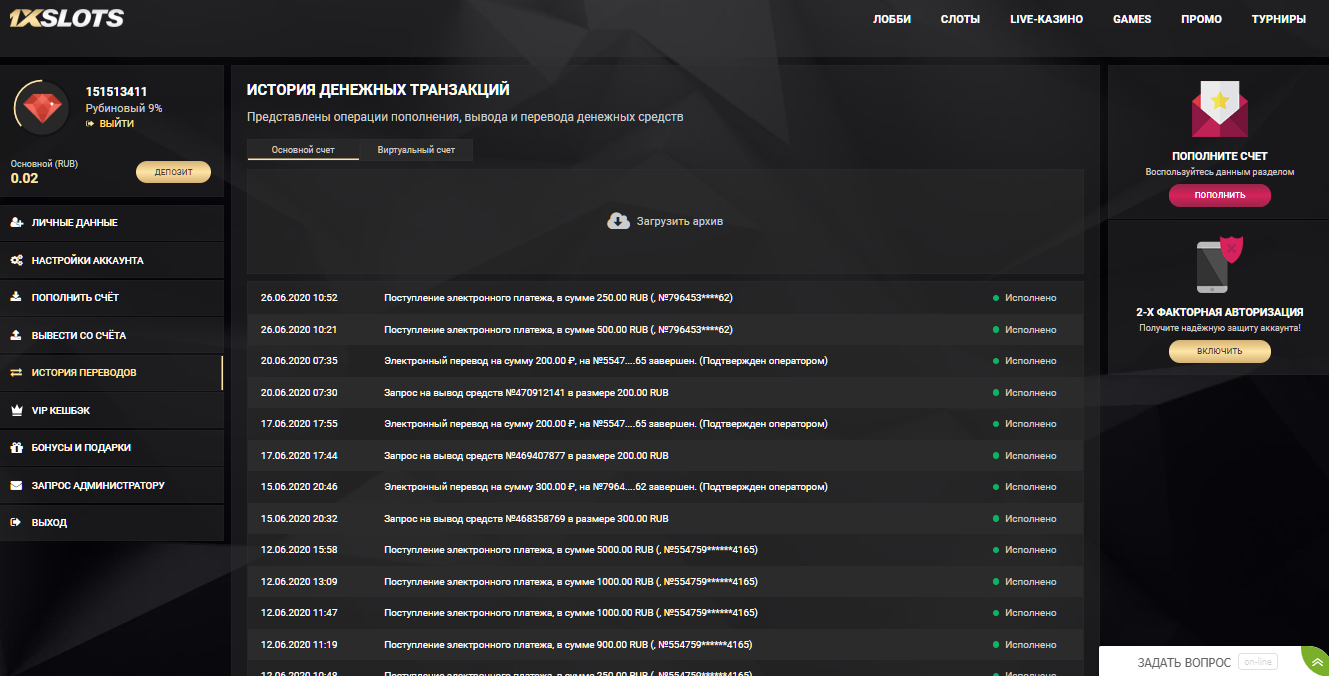Click the ВЫЙТИ logout link
The height and width of the screenshot is (676, 1329).
pos(116,124)
